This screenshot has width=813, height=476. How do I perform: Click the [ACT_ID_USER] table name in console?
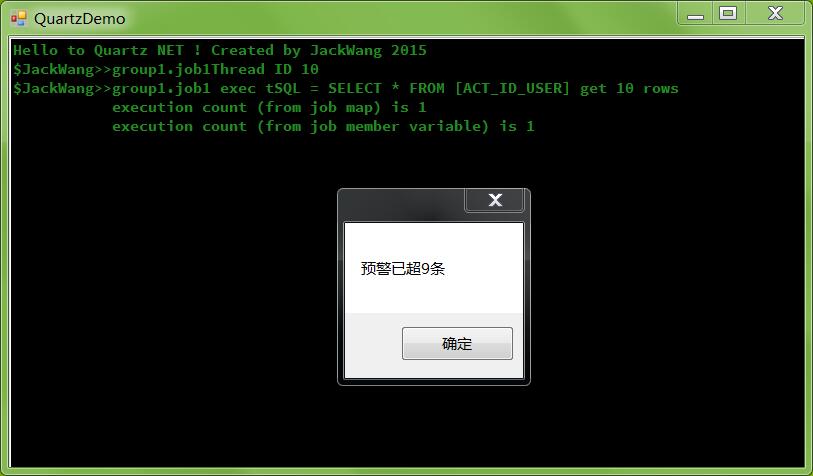click(x=512, y=89)
